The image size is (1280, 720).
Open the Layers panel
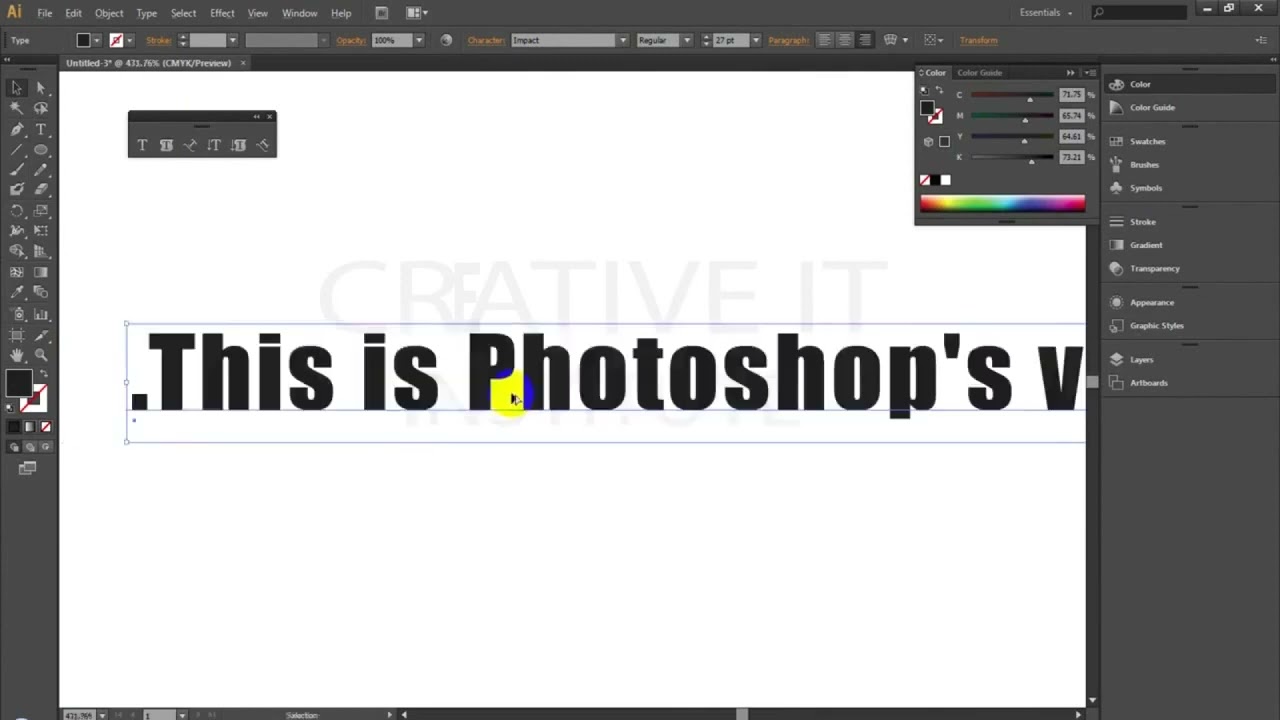point(1141,359)
